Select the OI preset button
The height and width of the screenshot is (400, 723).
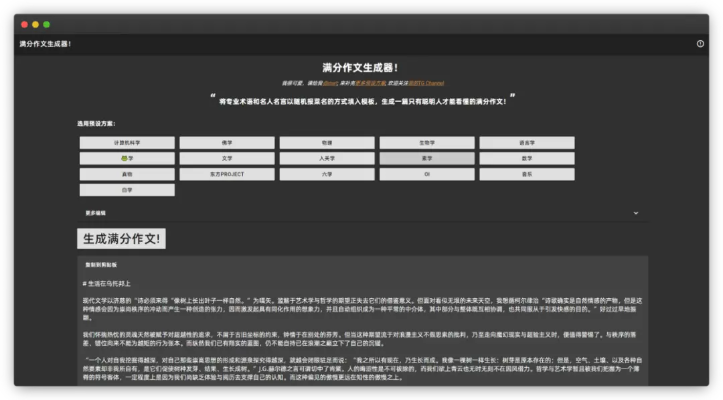tap(427, 174)
